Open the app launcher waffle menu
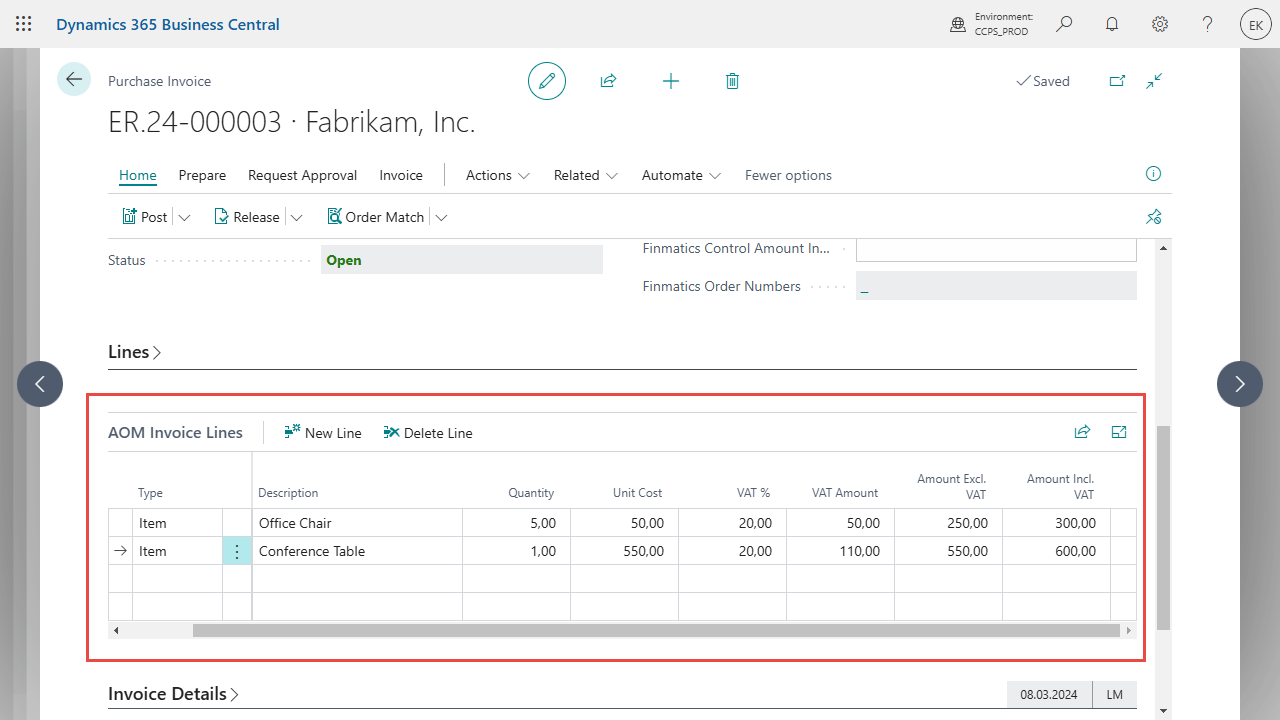Screen dimensions: 1280x720 (x=24, y=24)
